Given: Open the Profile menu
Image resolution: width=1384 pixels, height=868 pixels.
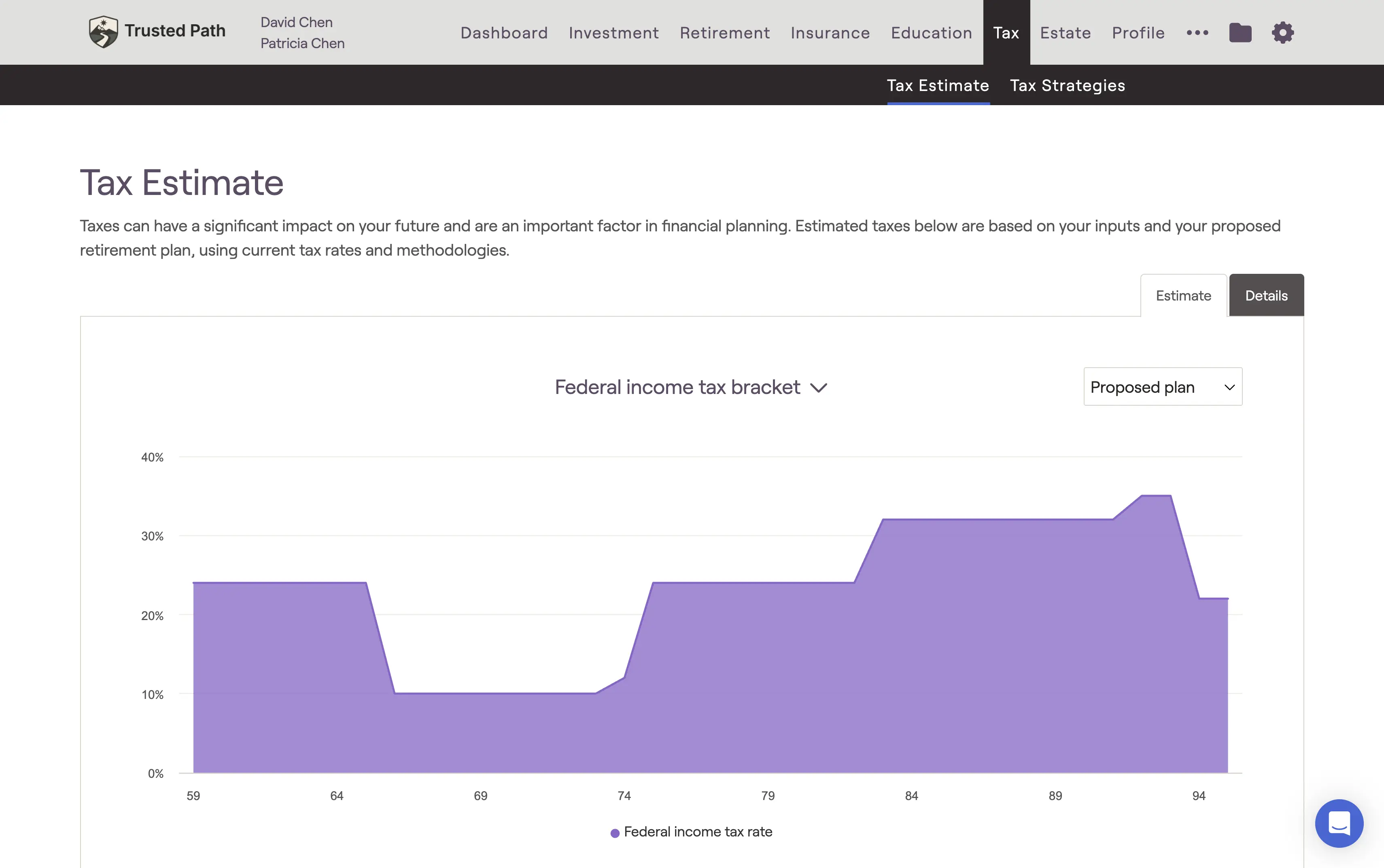Looking at the screenshot, I should tap(1138, 33).
